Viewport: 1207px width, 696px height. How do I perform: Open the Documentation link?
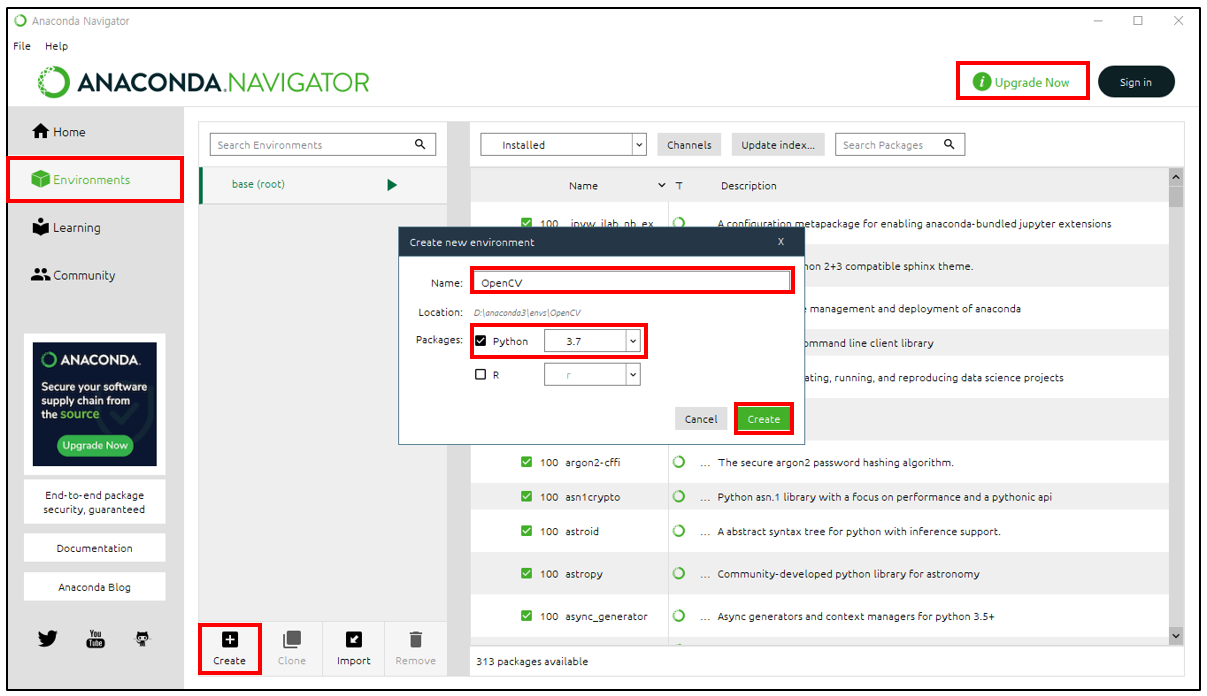pos(95,548)
